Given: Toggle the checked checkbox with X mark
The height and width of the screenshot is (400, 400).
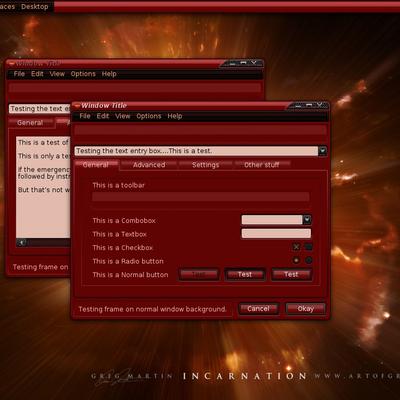Looking at the screenshot, I should [296, 247].
